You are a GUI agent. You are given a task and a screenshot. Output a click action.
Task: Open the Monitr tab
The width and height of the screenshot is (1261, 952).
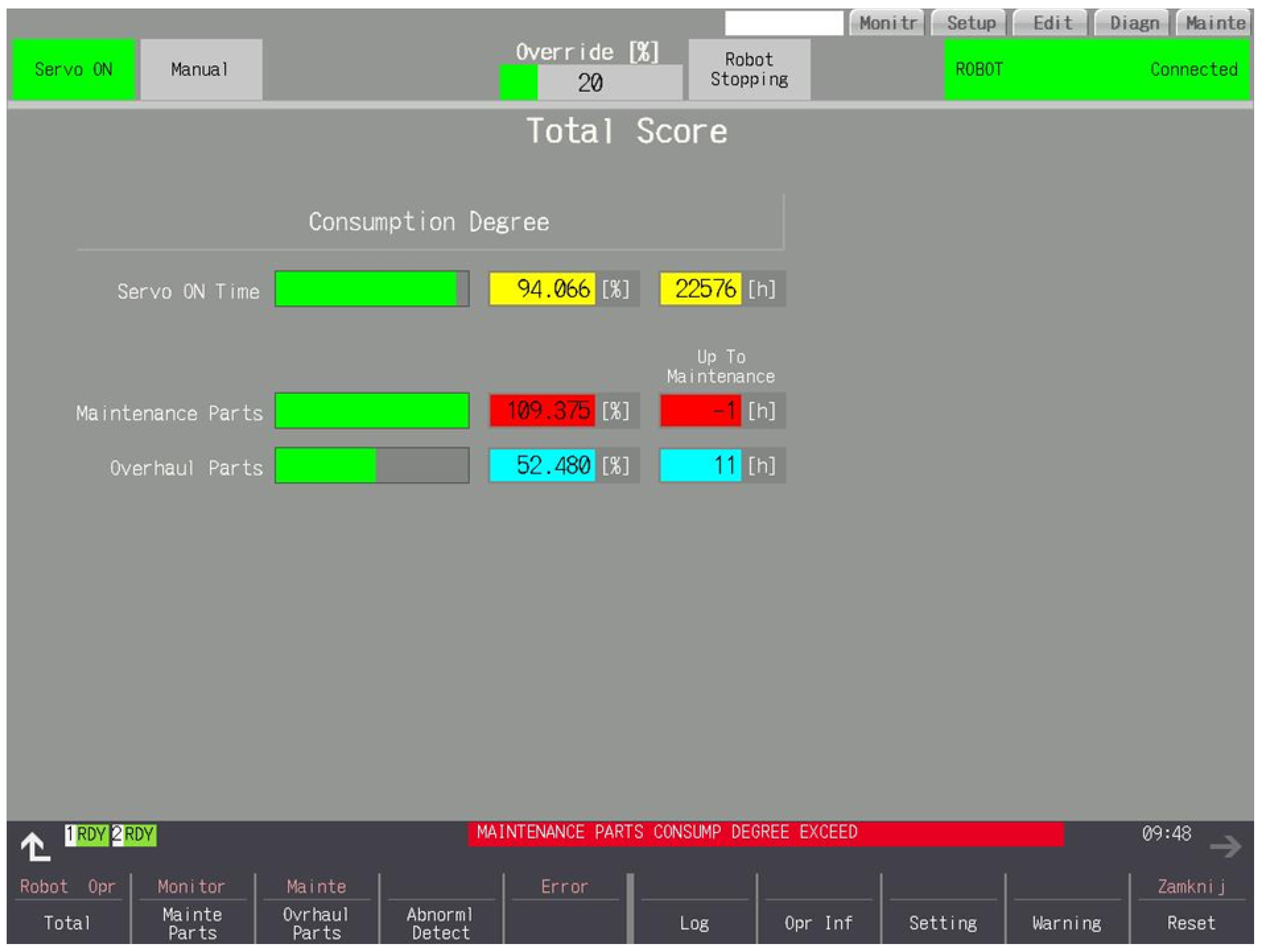pyautogui.click(x=887, y=23)
